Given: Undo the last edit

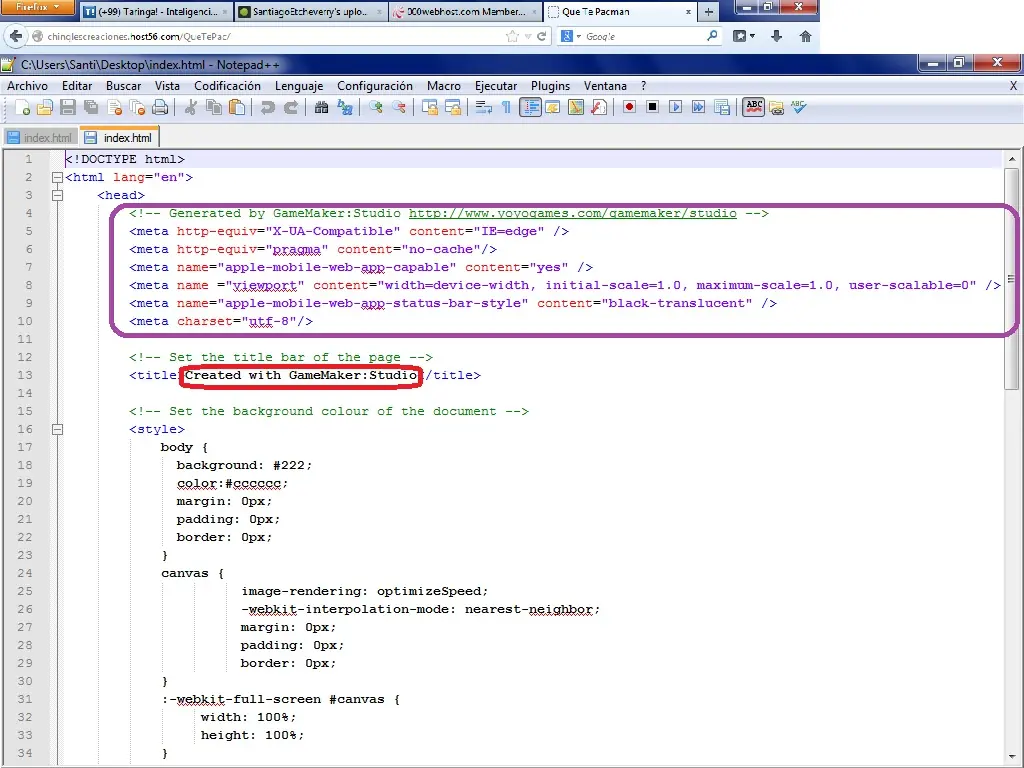Looking at the screenshot, I should pyautogui.click(x=267, y=107).
